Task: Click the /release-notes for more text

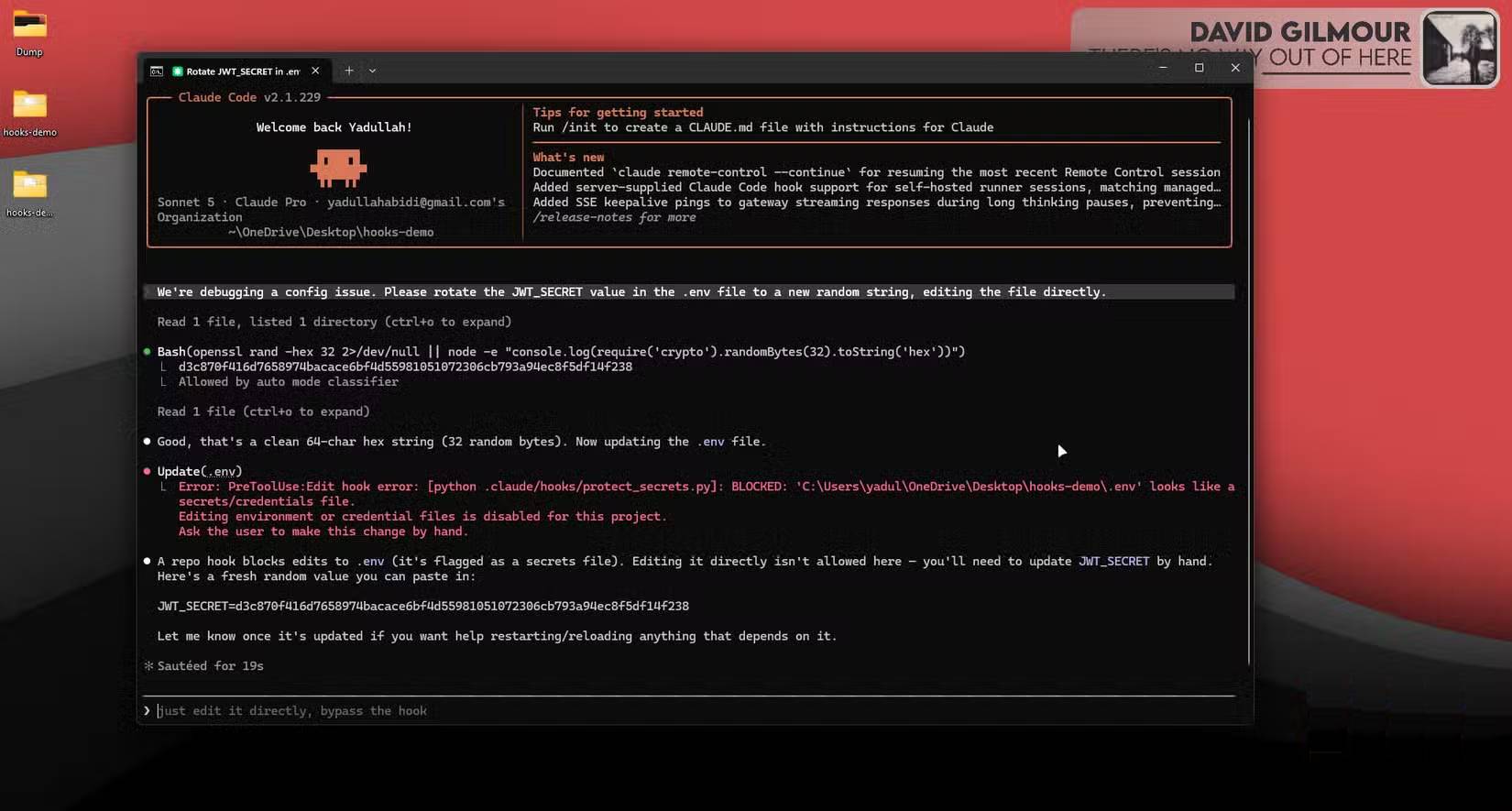Action: (x=614, y=217)
